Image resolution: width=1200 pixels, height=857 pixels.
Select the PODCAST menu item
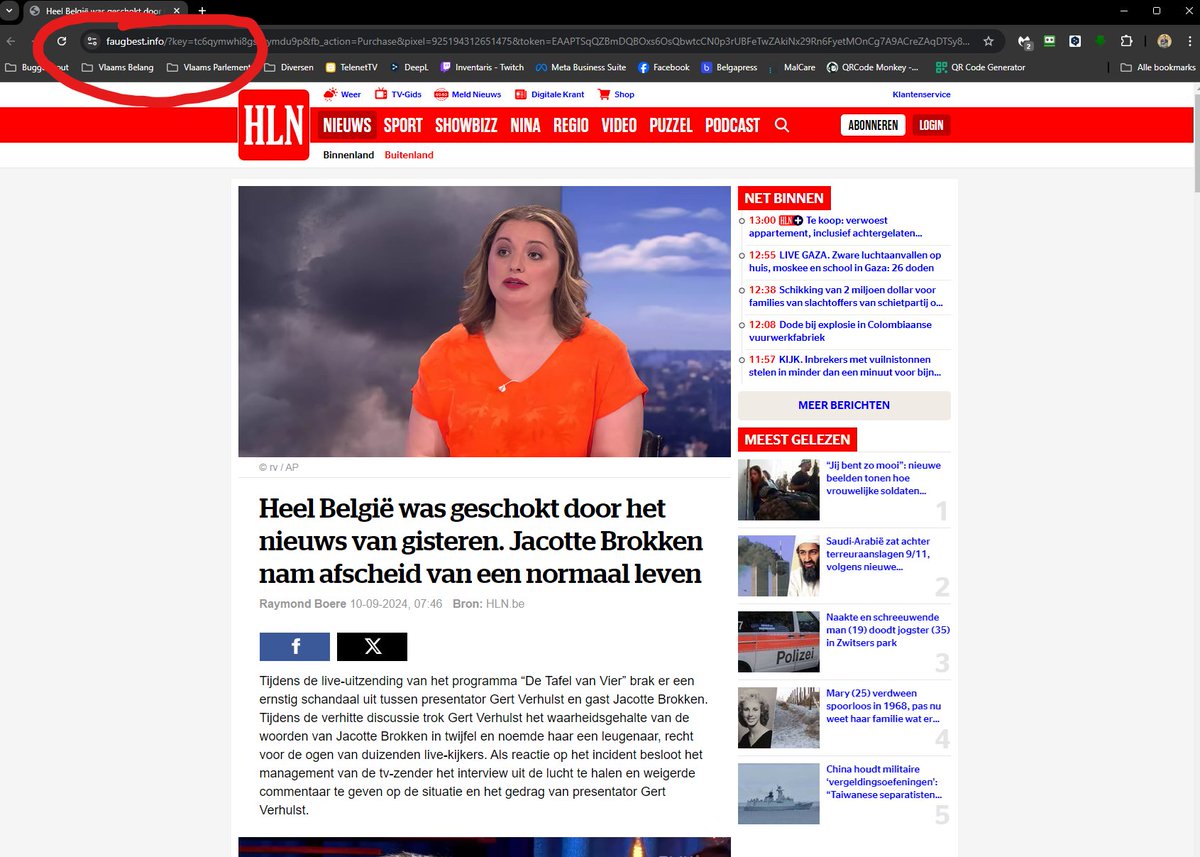tap(732, 125)
